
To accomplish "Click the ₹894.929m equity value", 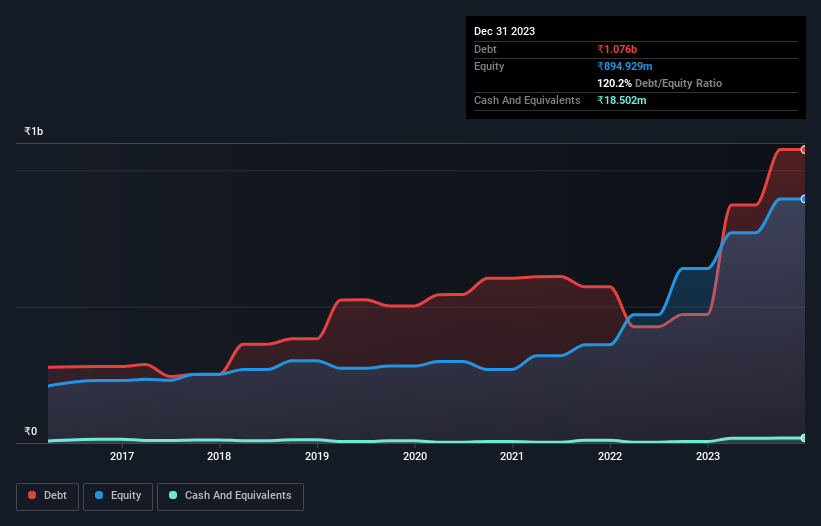I will pos(625,66).
